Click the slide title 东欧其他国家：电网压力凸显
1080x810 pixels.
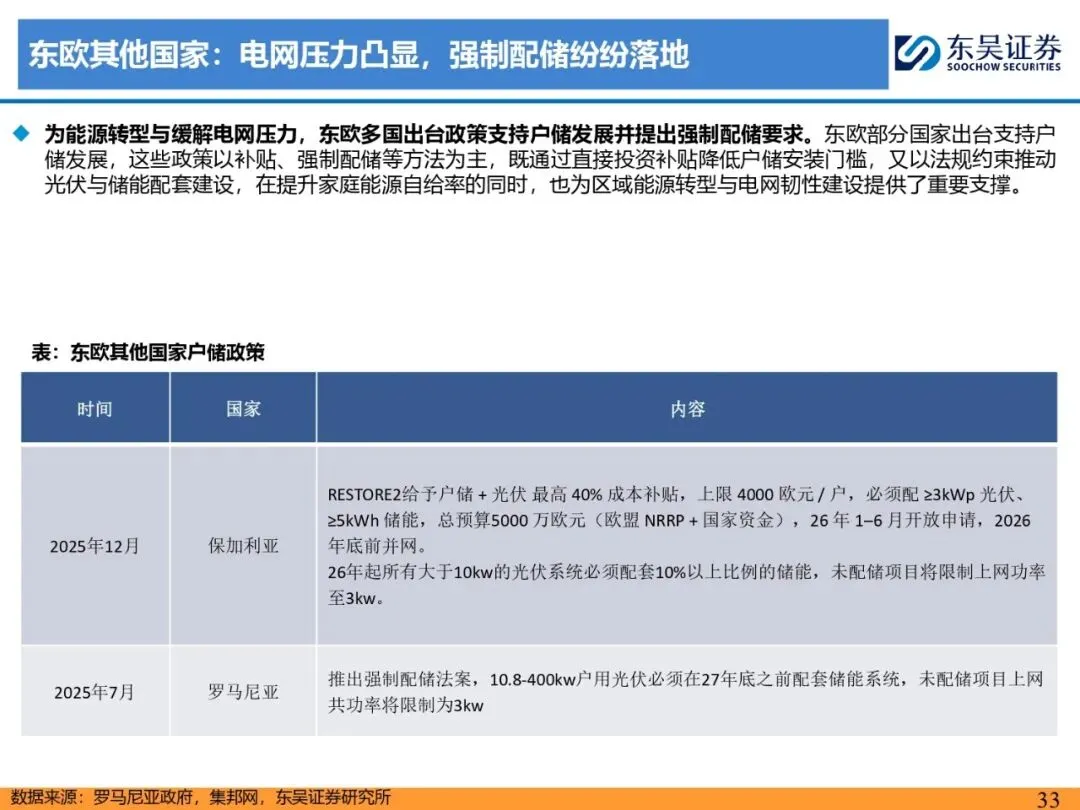pyautogui.click(x=358, y=54)
